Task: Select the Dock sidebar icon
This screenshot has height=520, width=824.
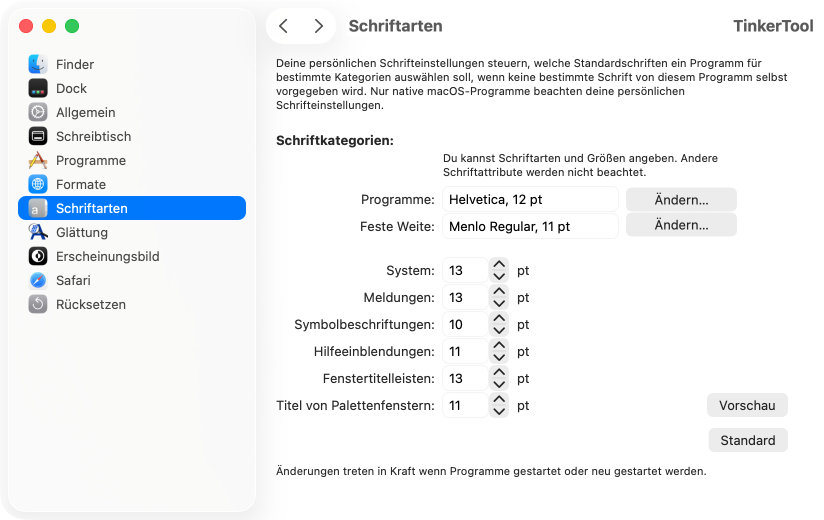Action: tap(38, 88)
